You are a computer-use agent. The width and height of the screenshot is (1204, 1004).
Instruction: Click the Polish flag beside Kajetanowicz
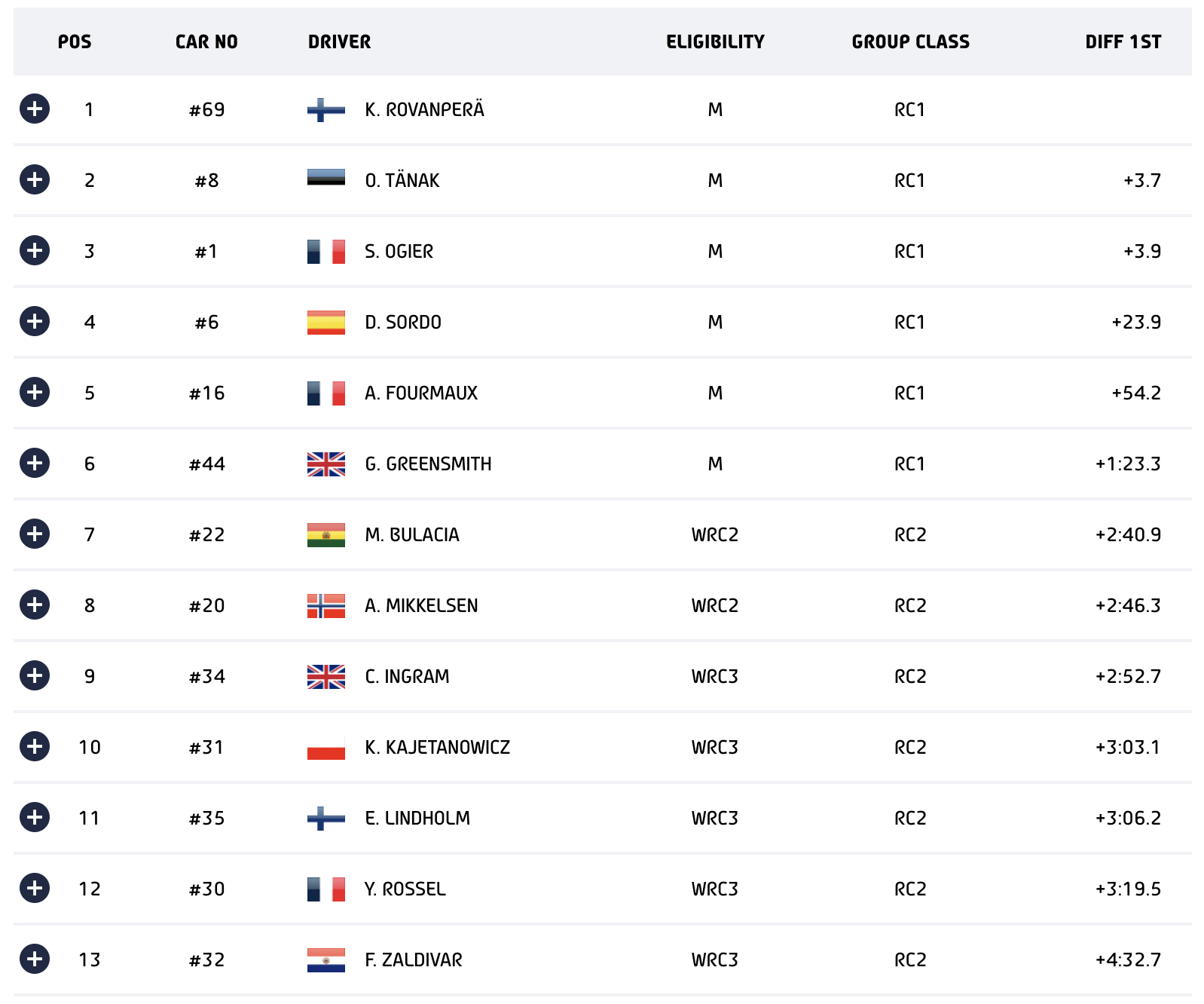click(326, 748)
